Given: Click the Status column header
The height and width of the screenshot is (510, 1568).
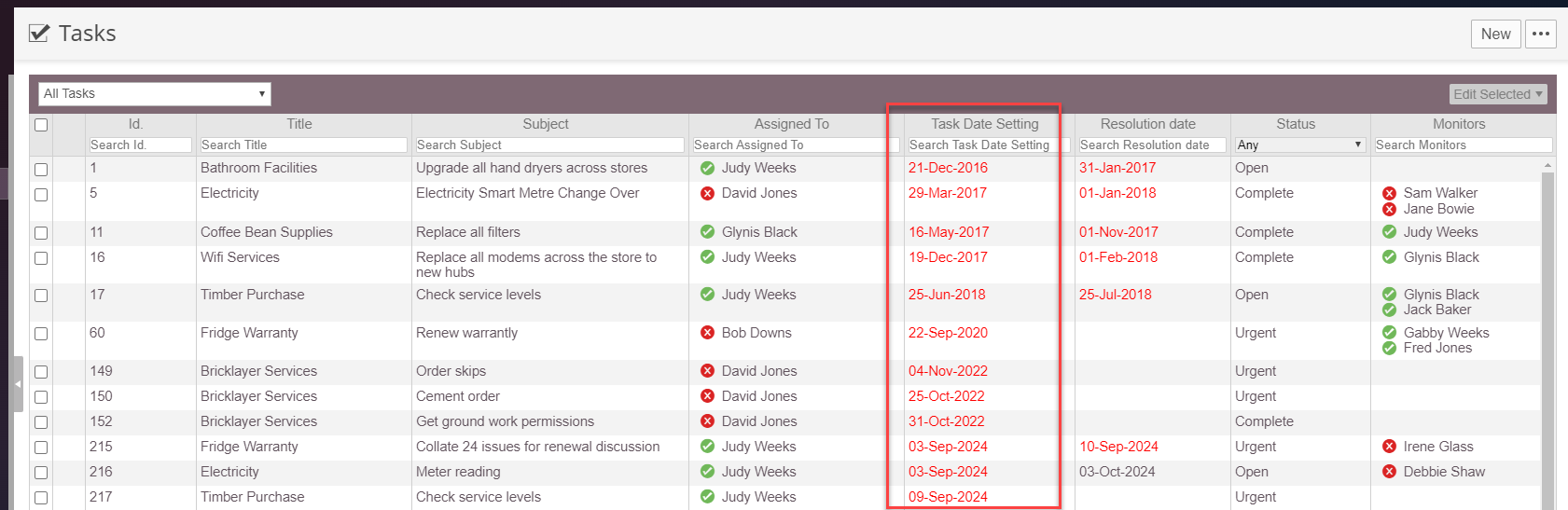Looking at the screenshot, I should [1296, 124].
